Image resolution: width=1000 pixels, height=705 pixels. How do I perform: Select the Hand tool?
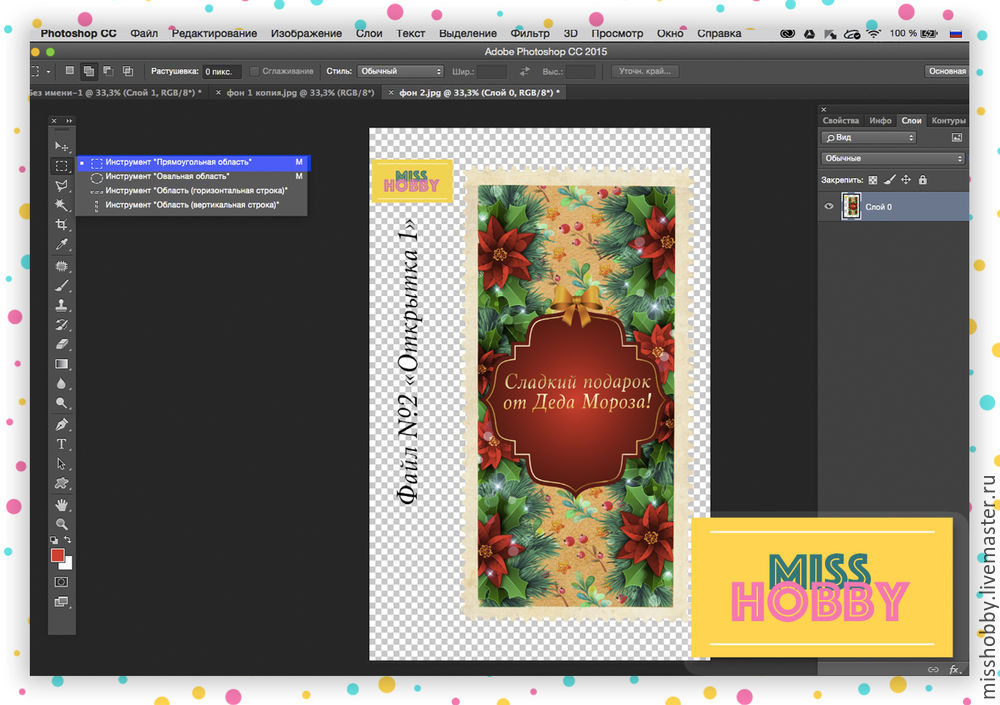(61, 504)
